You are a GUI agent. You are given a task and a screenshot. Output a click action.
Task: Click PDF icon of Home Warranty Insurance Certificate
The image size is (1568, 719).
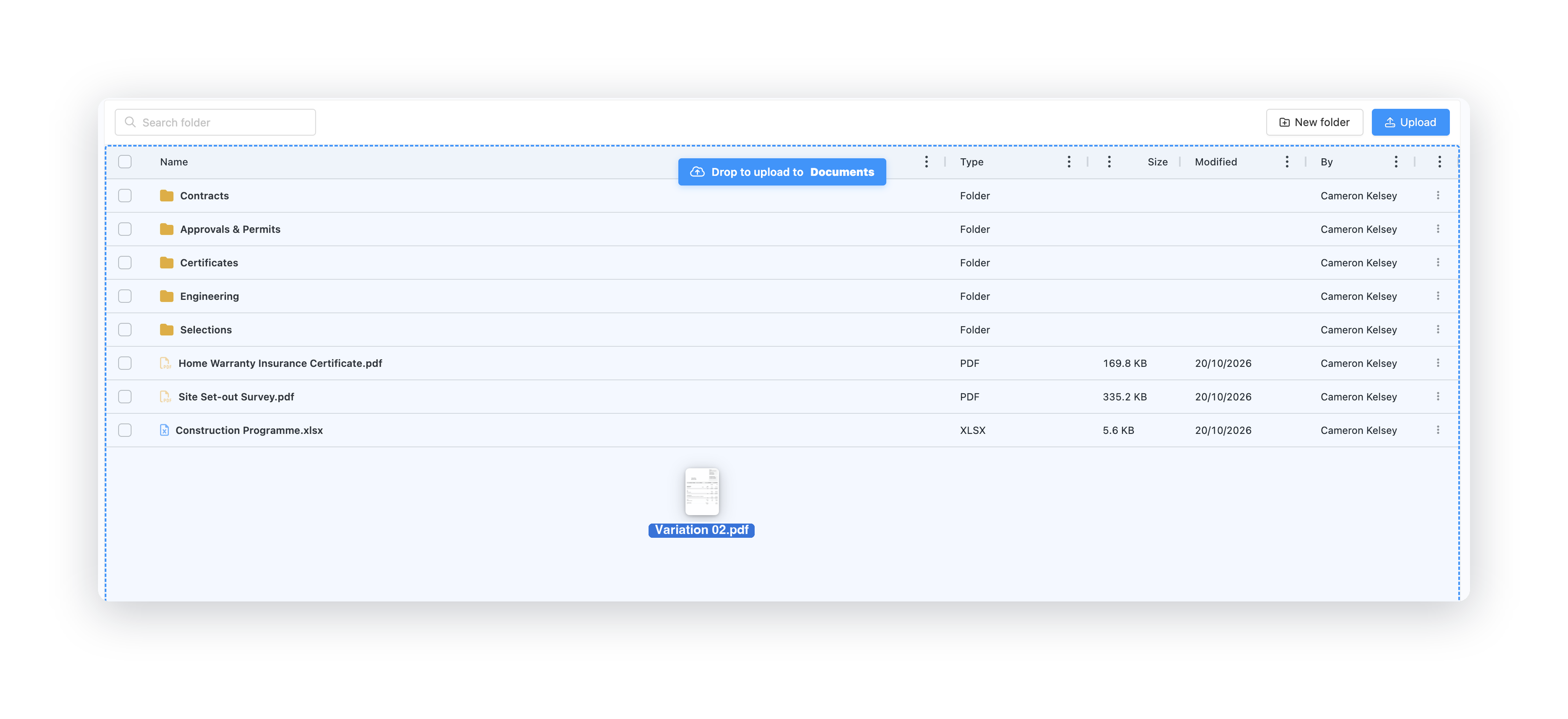(165, 363)
